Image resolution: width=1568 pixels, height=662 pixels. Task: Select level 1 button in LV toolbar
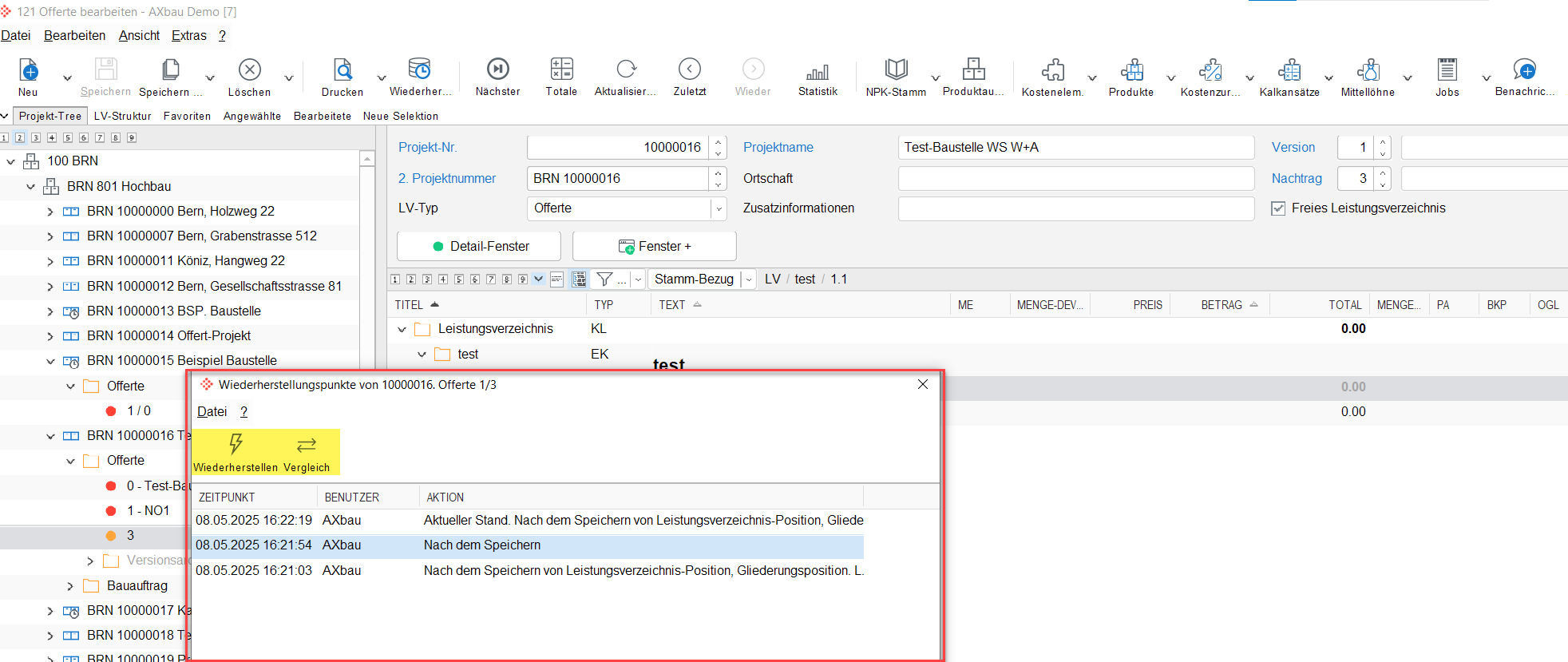[x=395, y=279]
